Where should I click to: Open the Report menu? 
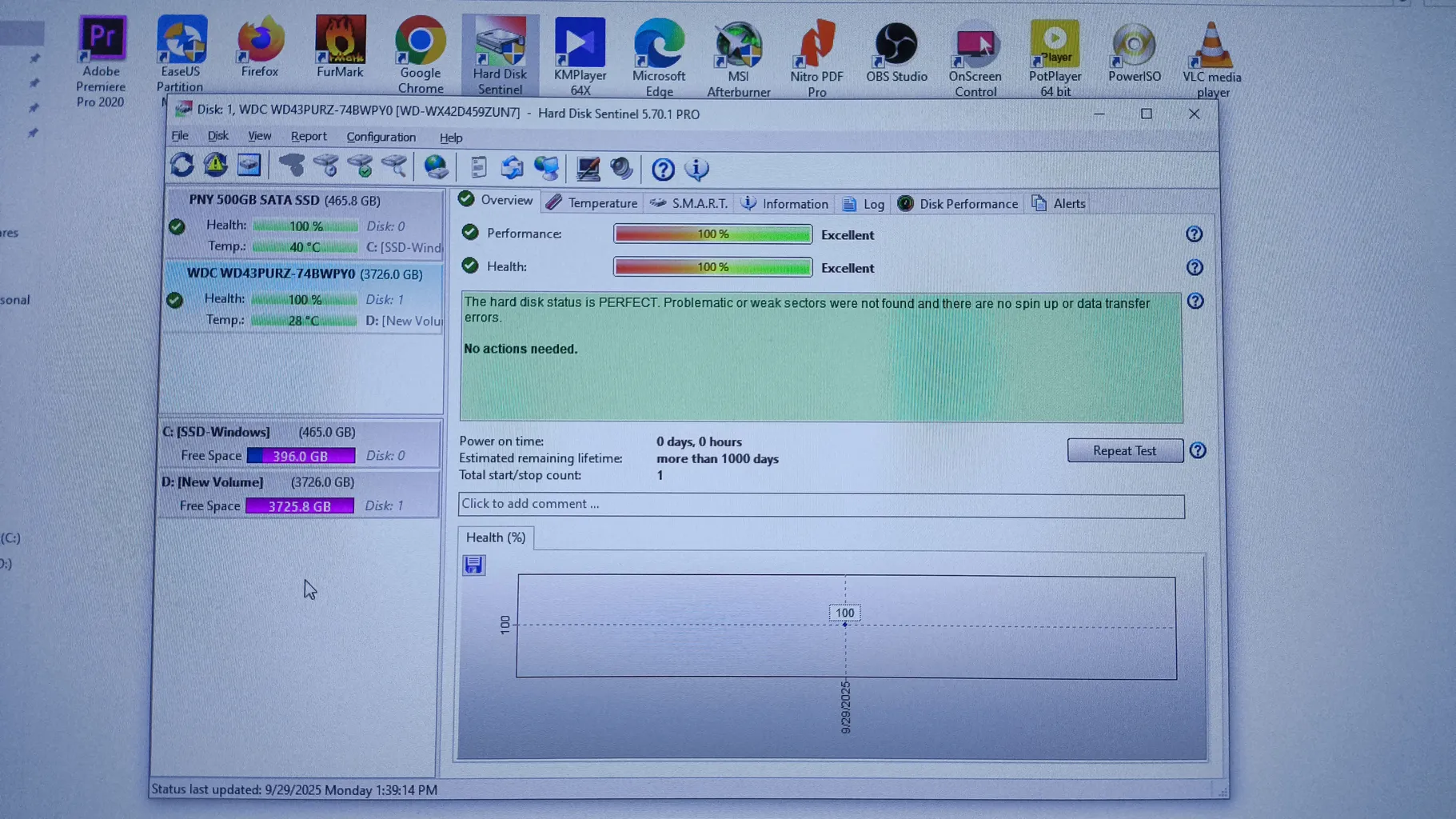point(309,137)
